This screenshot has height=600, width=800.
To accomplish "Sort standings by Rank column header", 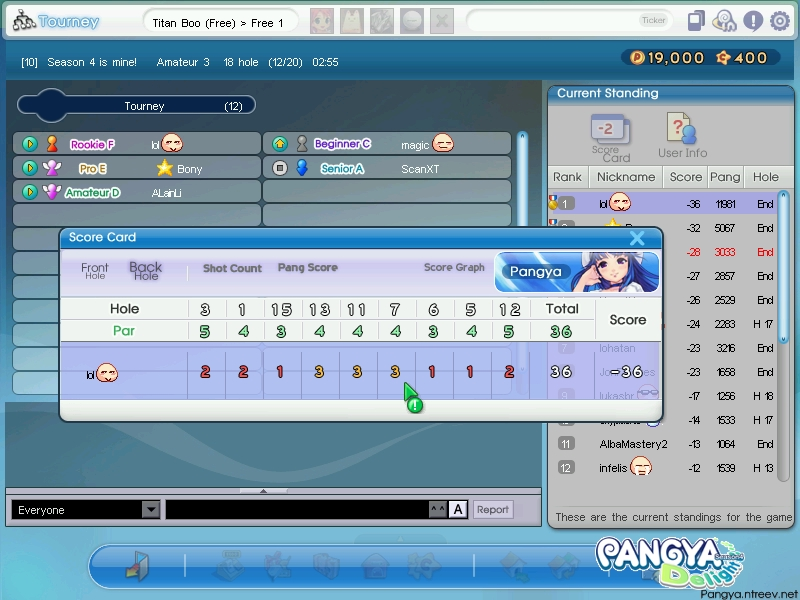I will (x=567, y=177).
